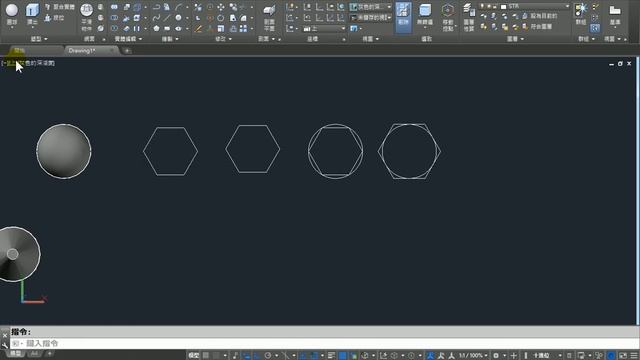Open the decimal units (十進位) dropdown
This screenshot has height=360, width=640.
click(547, 356)
